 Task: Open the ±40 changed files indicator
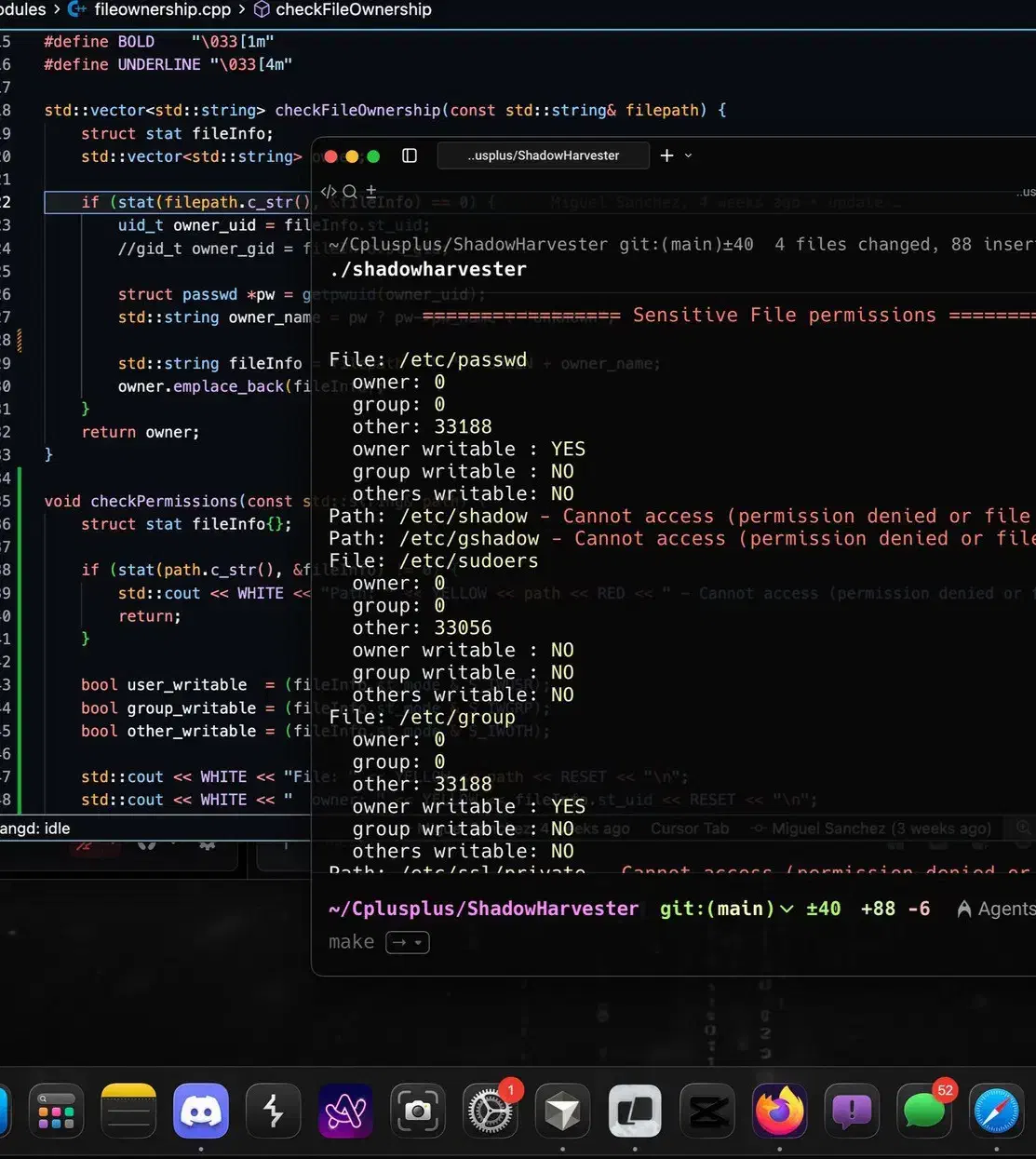pos(823,909)
